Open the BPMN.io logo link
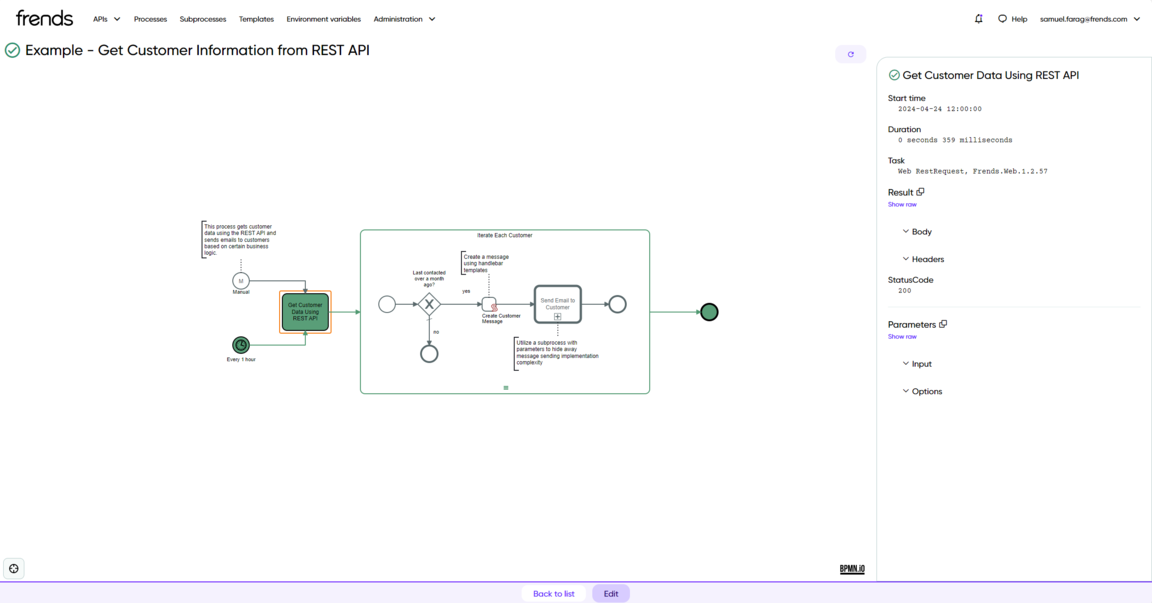This screenshot has width=1152, height=603. click(852, 569)
